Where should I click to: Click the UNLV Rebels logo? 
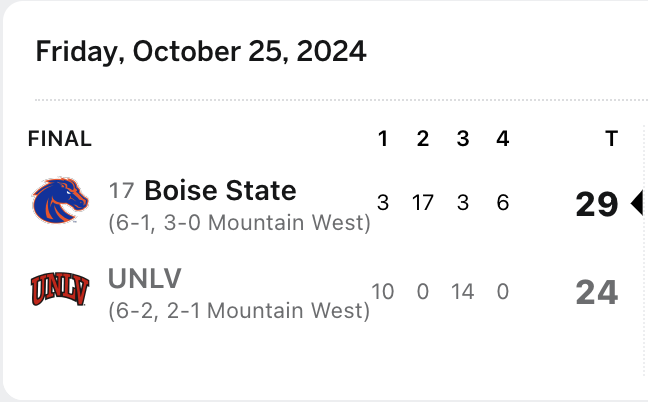[60, 289]
